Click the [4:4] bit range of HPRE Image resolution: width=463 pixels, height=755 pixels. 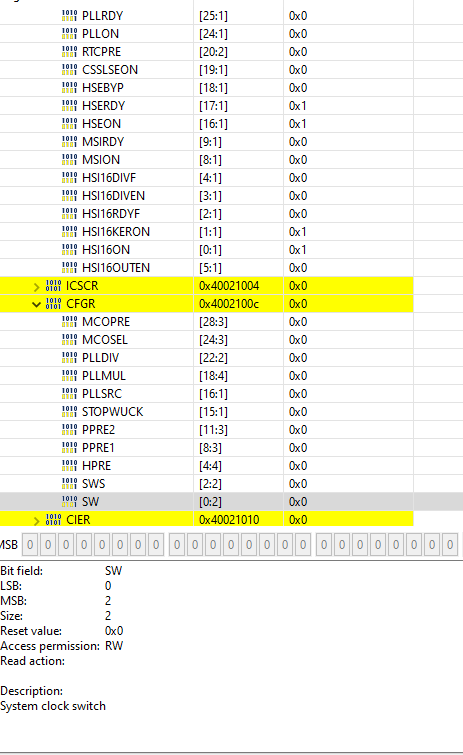coord(210,466)
